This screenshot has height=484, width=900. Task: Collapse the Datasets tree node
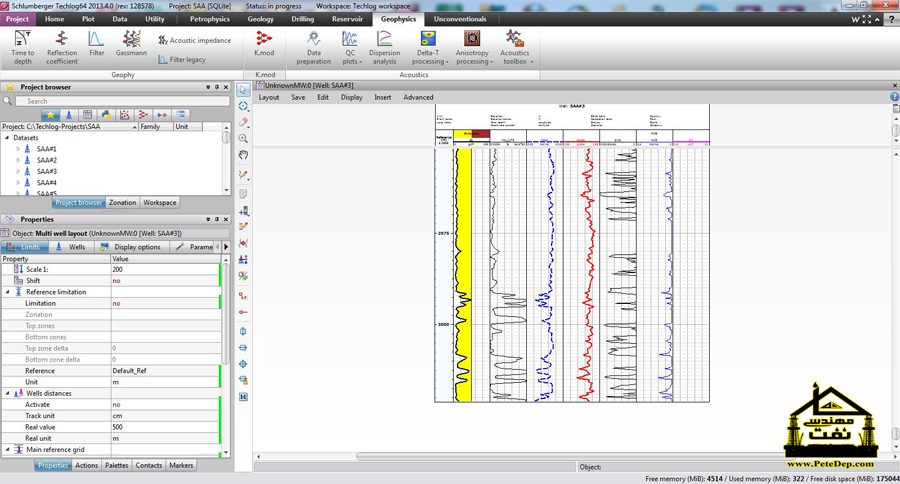click(x=7, y=138)
